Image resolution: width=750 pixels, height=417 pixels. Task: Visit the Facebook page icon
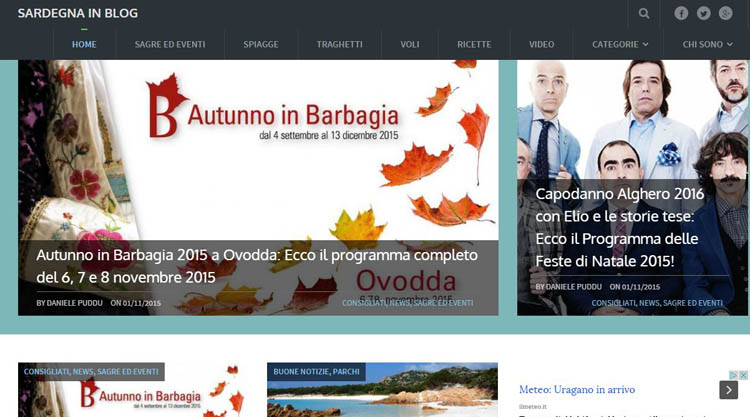pos(681,13)
